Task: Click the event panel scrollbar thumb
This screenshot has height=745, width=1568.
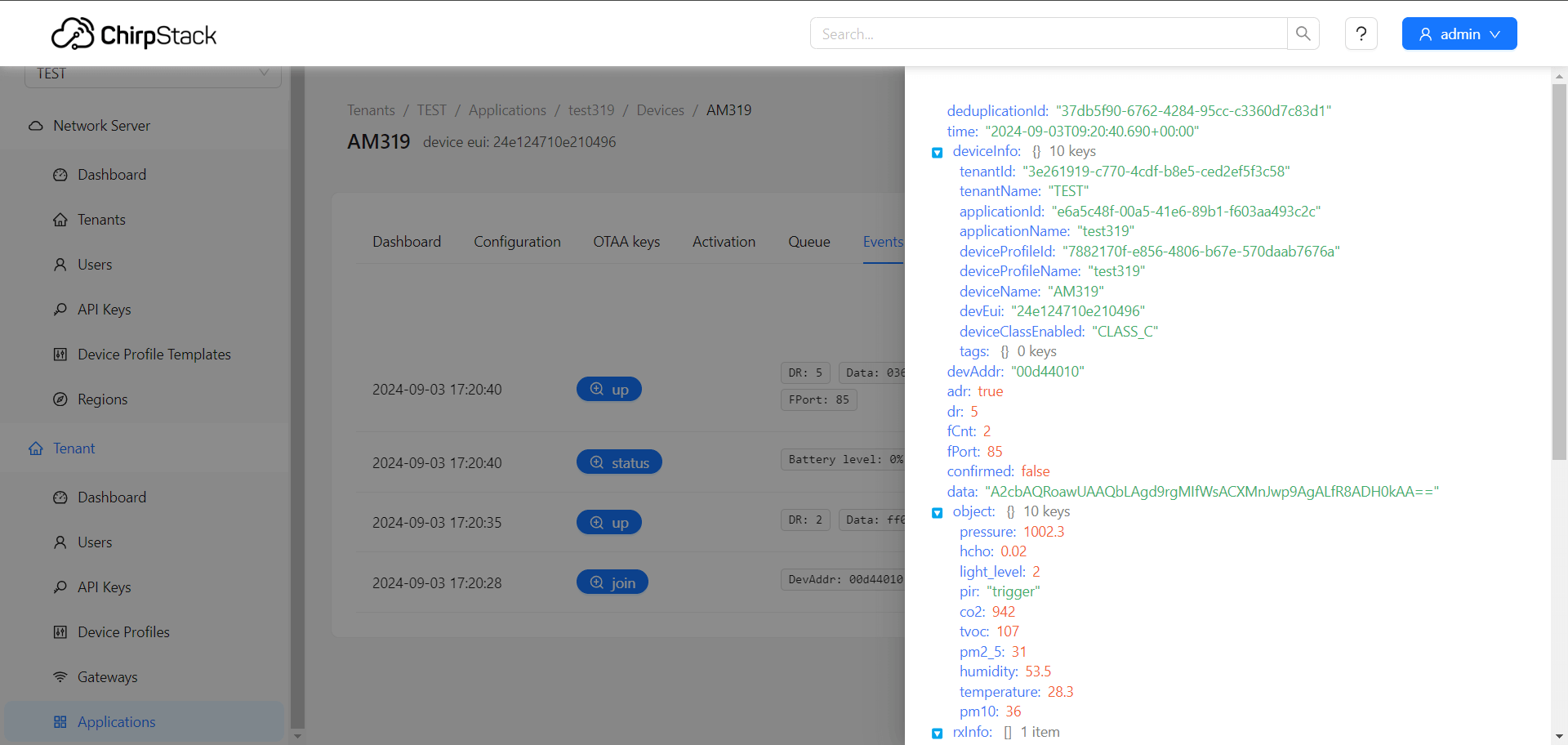Action: pyautogui.click(x=1559, y=272)
